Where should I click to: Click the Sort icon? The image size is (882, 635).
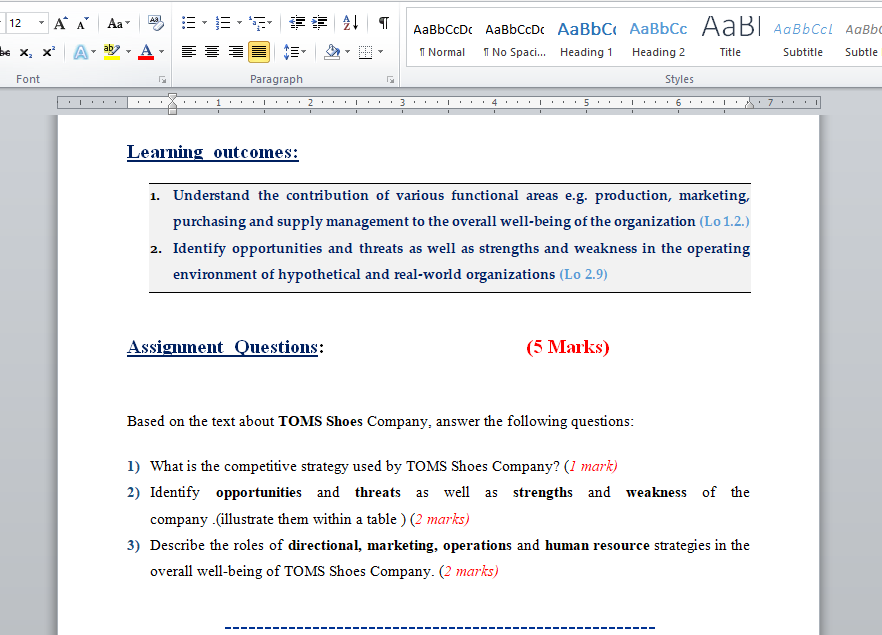350,23
